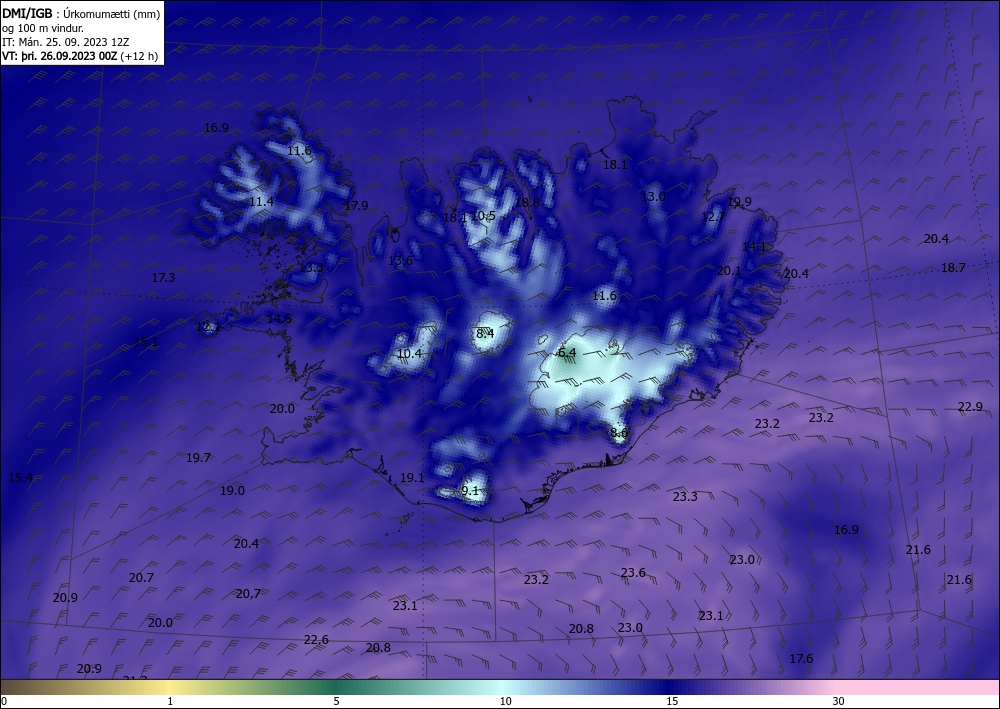Click the 15.4 value at the left edge
This screenshot has height=709, width=1000.
20,477
